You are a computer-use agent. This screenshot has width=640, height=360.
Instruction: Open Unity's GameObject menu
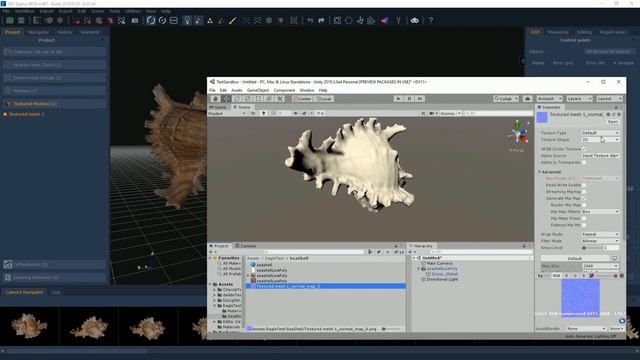coord(258,90)
